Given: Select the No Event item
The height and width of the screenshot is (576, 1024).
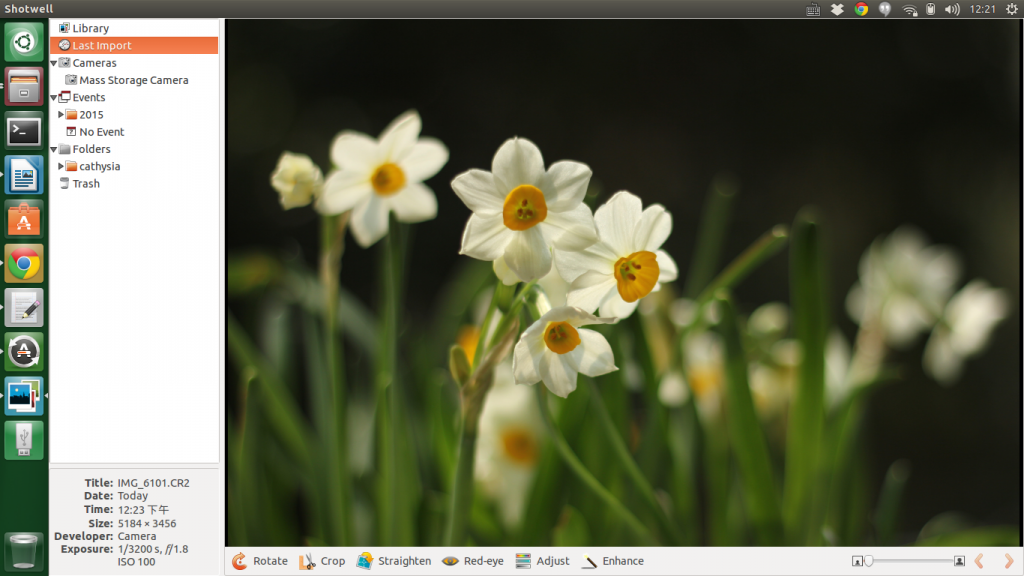Looking at the screenshot, I should pos(101,132).
